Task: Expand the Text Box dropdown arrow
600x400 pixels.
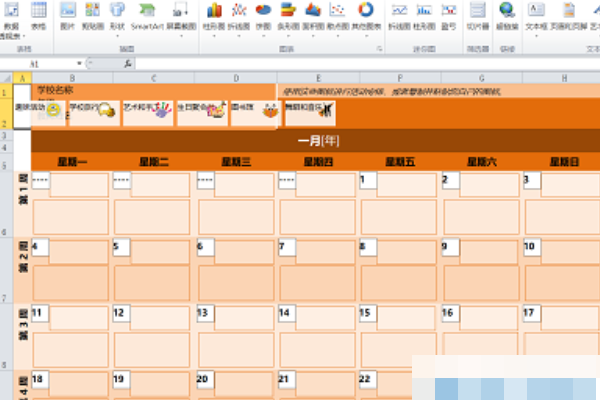Action: point(536,36)
